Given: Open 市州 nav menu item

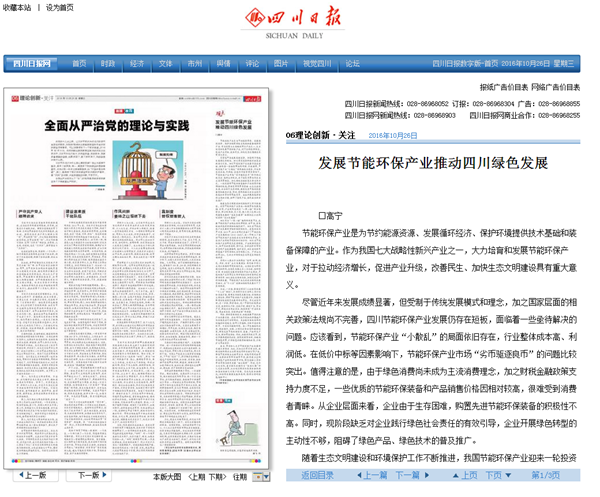Looking at the screenshot, I should (x=194, y=64).
